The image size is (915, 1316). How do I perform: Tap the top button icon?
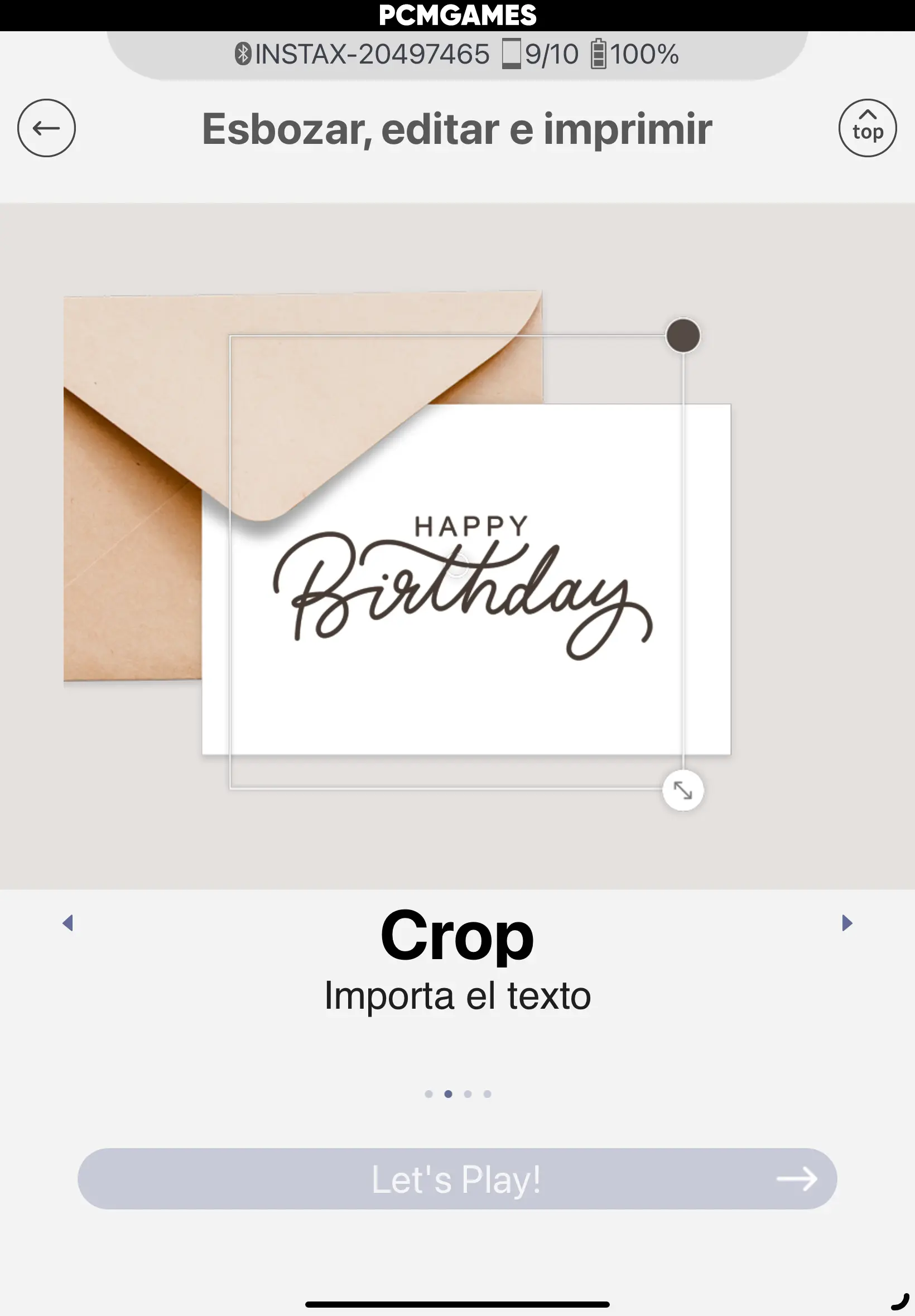(868, 128)
